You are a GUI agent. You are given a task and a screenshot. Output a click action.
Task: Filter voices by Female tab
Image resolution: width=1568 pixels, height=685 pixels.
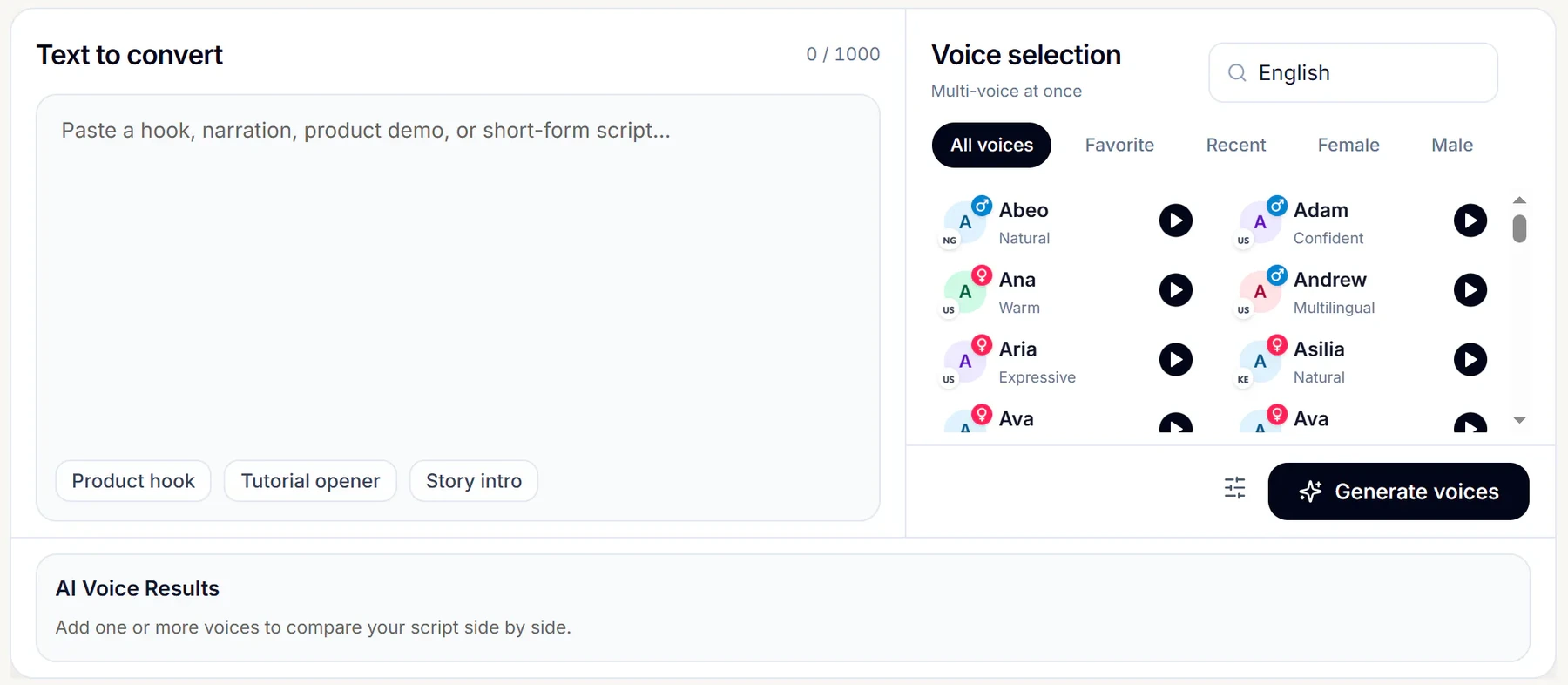tap(1348, 146)
